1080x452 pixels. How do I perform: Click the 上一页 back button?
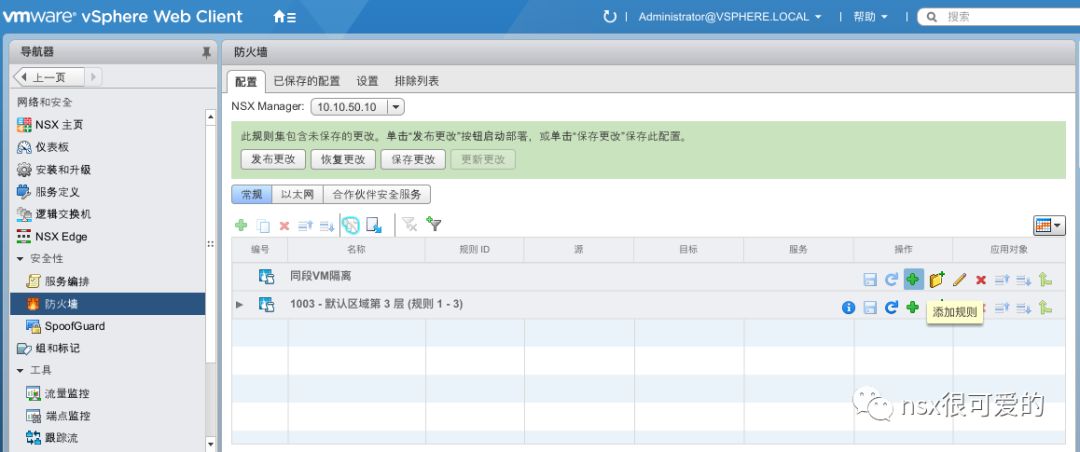click(x=49, y=77)
